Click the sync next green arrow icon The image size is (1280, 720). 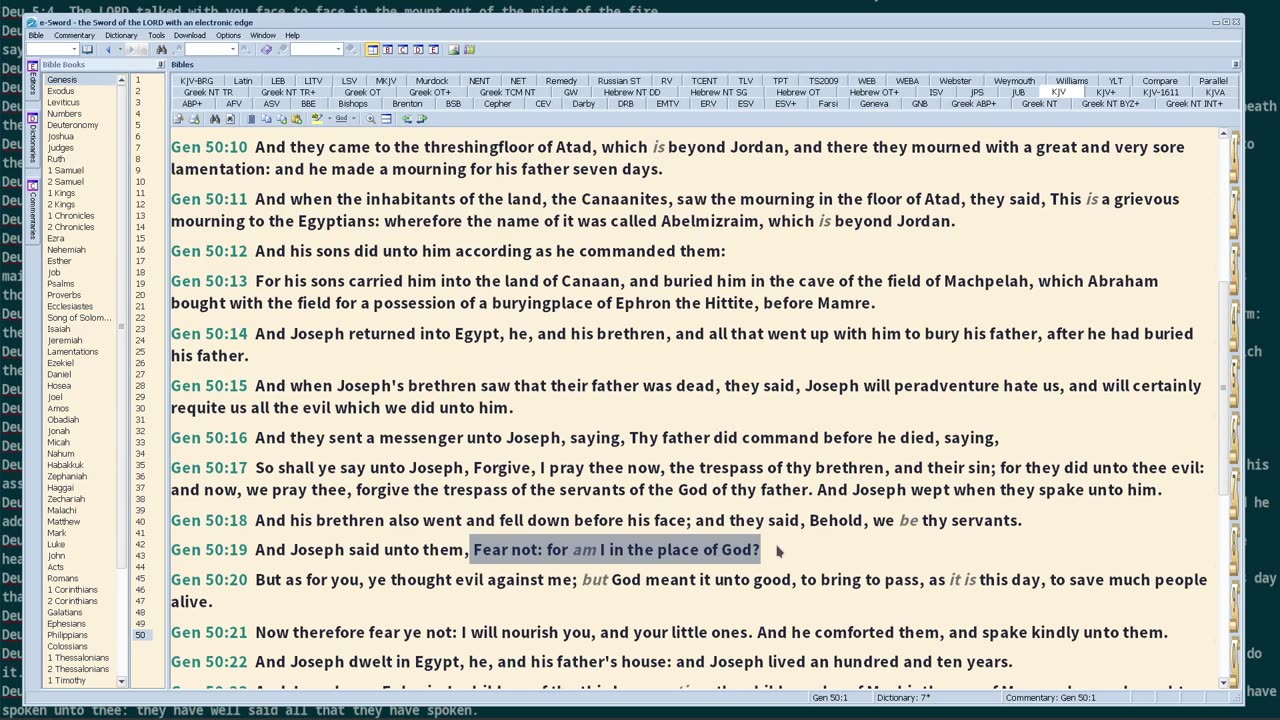pos(422,119)
